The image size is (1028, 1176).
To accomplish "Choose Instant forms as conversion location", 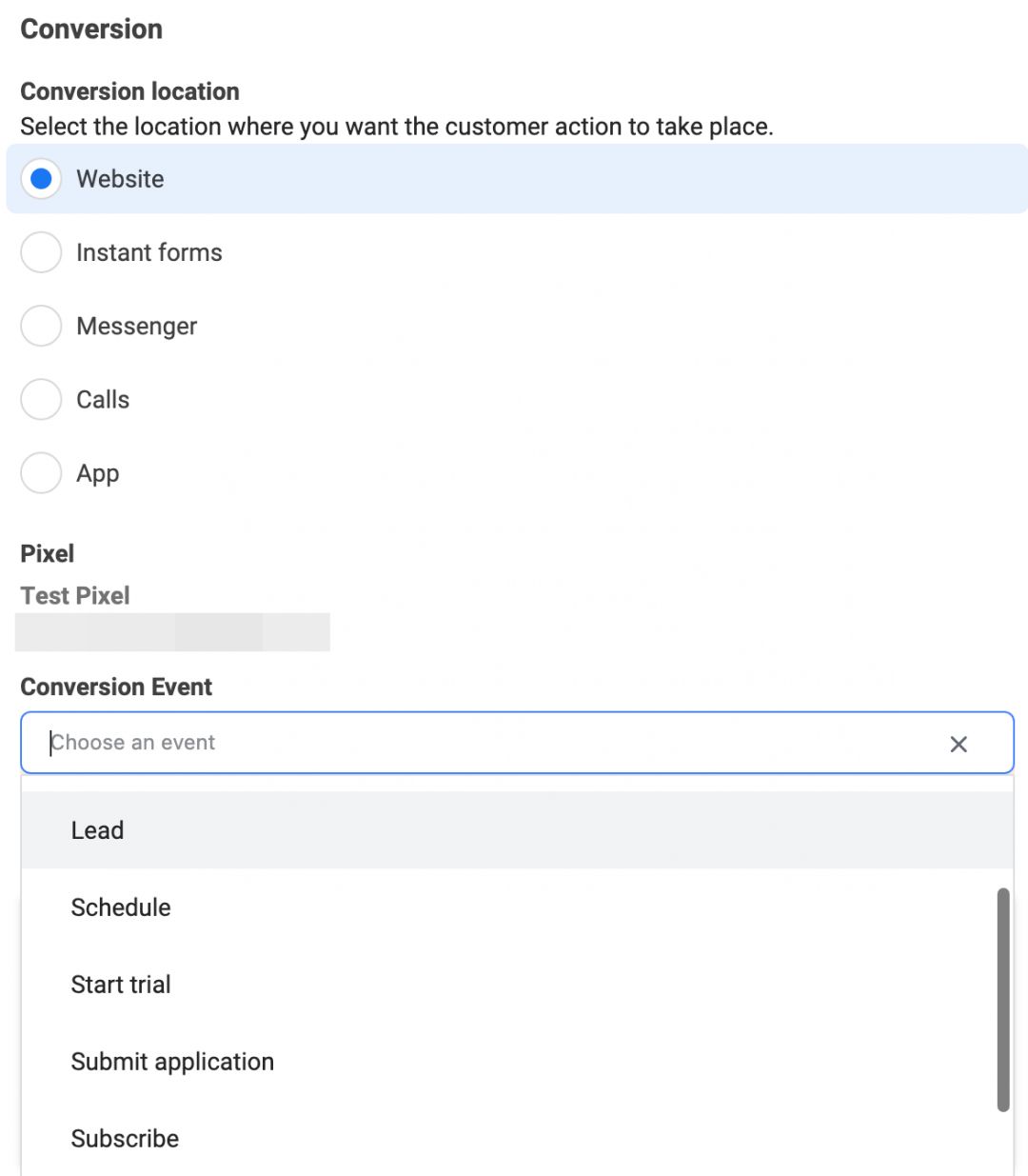I will click(41, 252).
